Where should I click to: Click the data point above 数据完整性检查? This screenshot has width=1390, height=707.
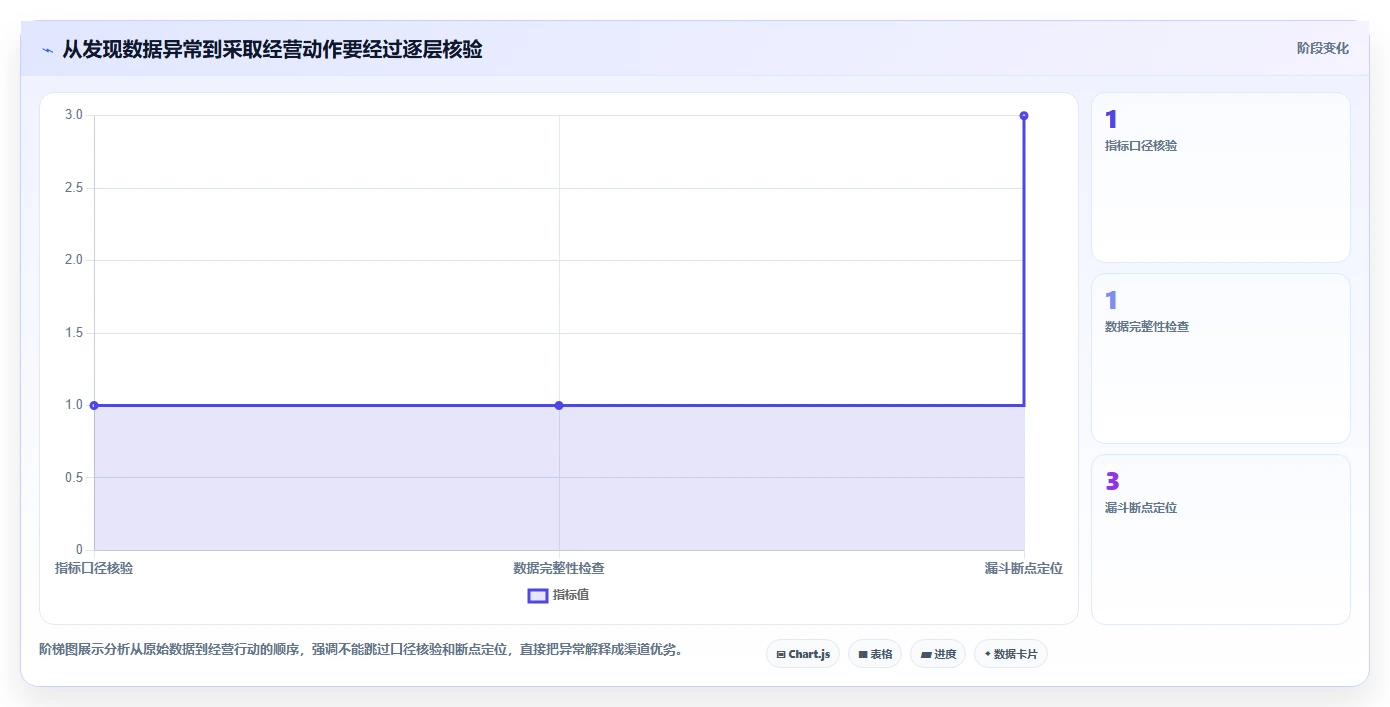559,405
